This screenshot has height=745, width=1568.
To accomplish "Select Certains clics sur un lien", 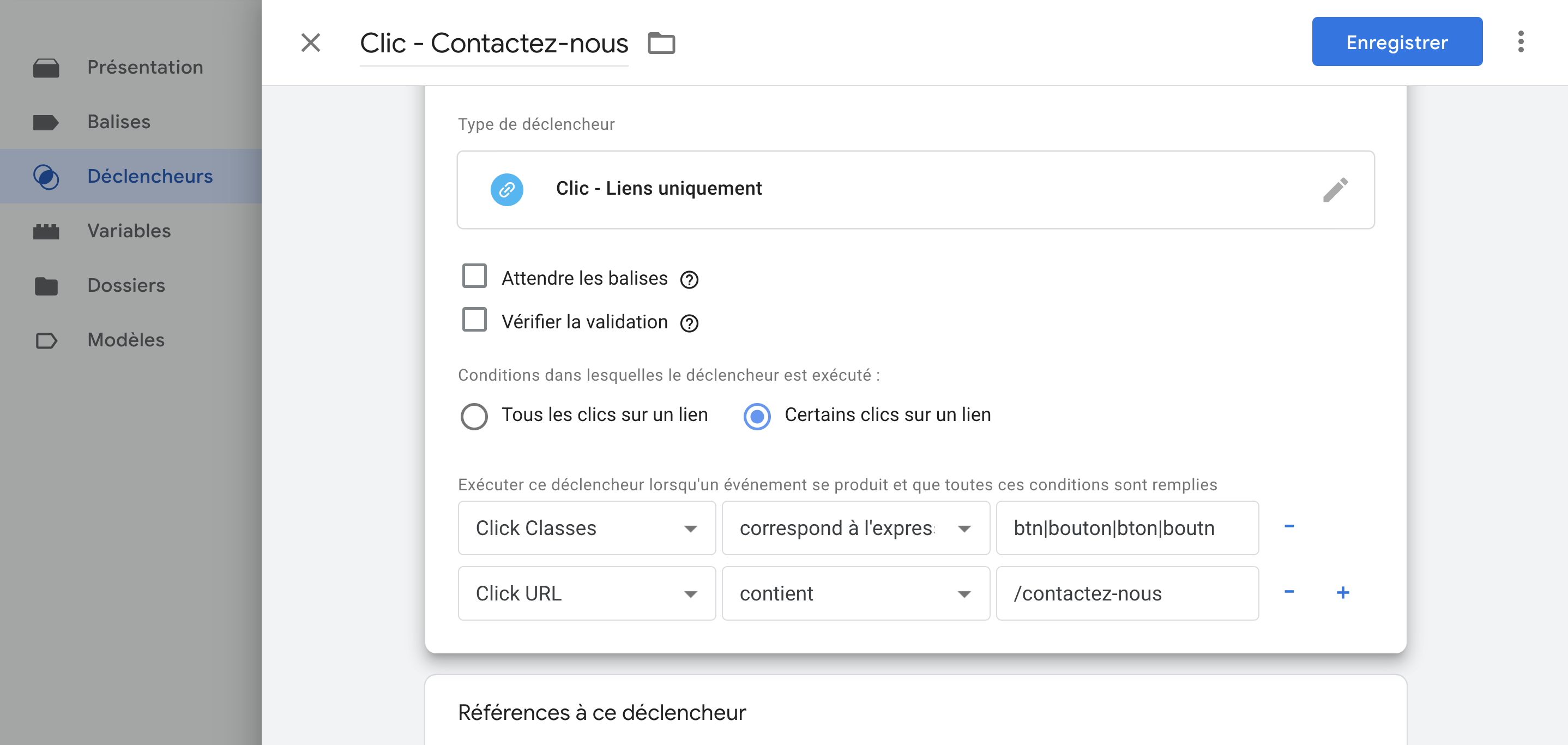I will coord(757,416).
